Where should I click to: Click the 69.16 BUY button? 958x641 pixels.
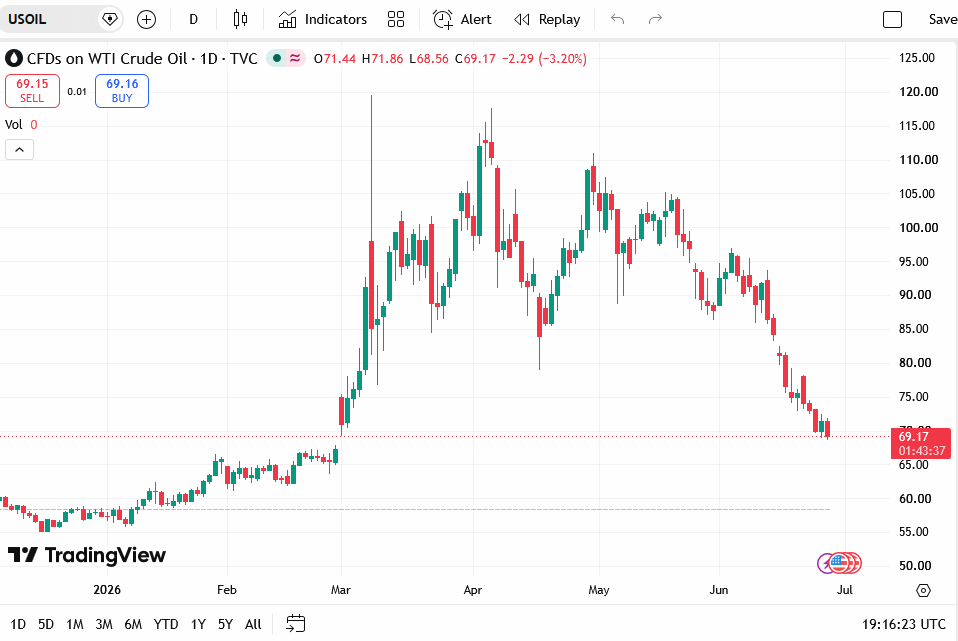(122, 90)
